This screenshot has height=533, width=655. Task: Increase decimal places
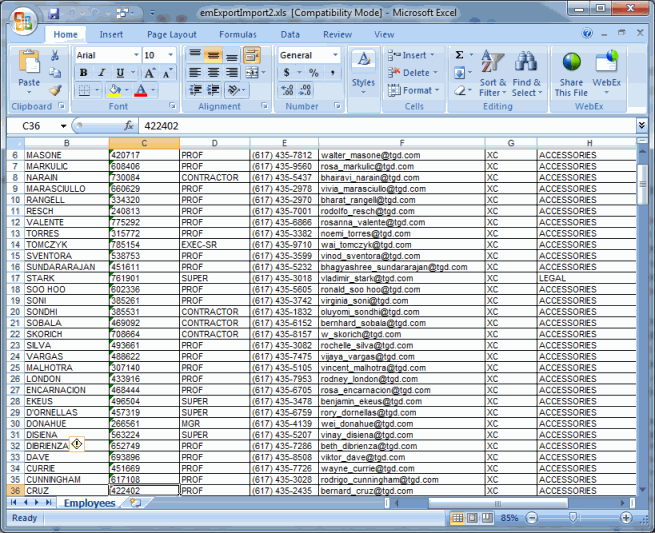click(x=287, y=90)
